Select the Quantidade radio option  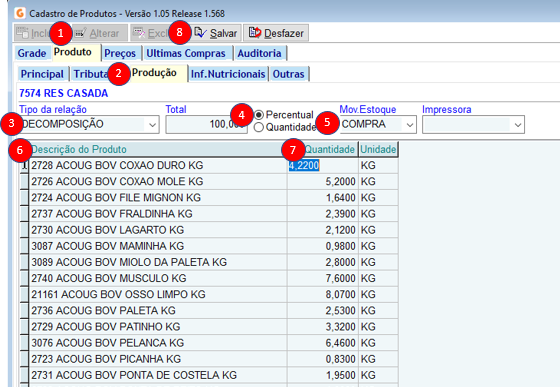click(259, 127)
